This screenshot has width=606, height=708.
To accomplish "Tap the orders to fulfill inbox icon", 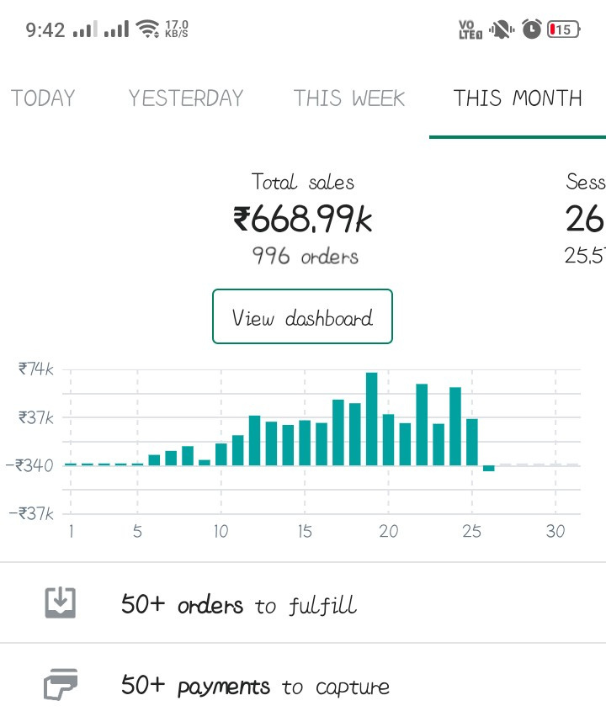I will [60, 603].
